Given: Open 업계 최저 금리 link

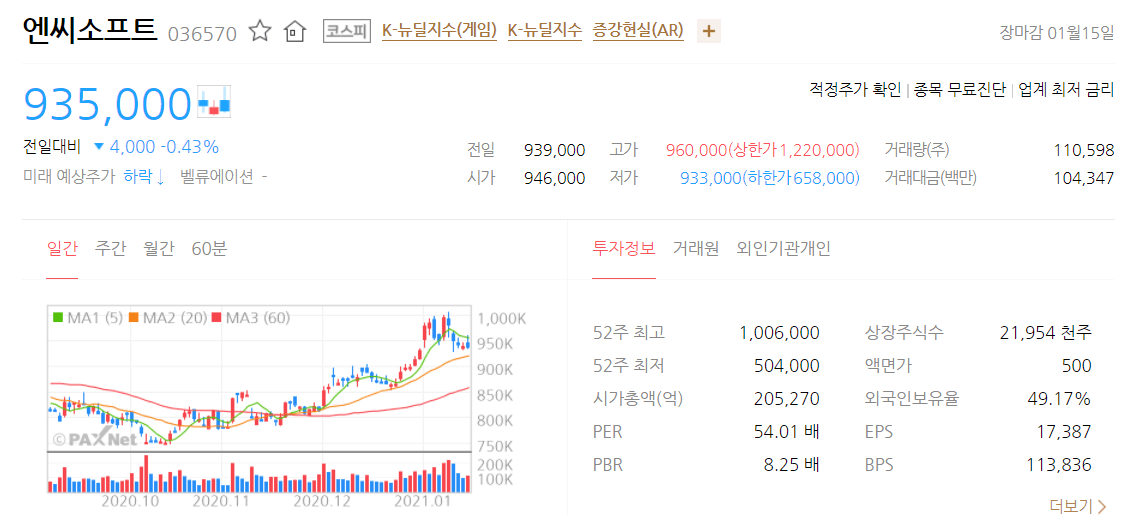Looking at the screenshot, I should pos(1066,90).
